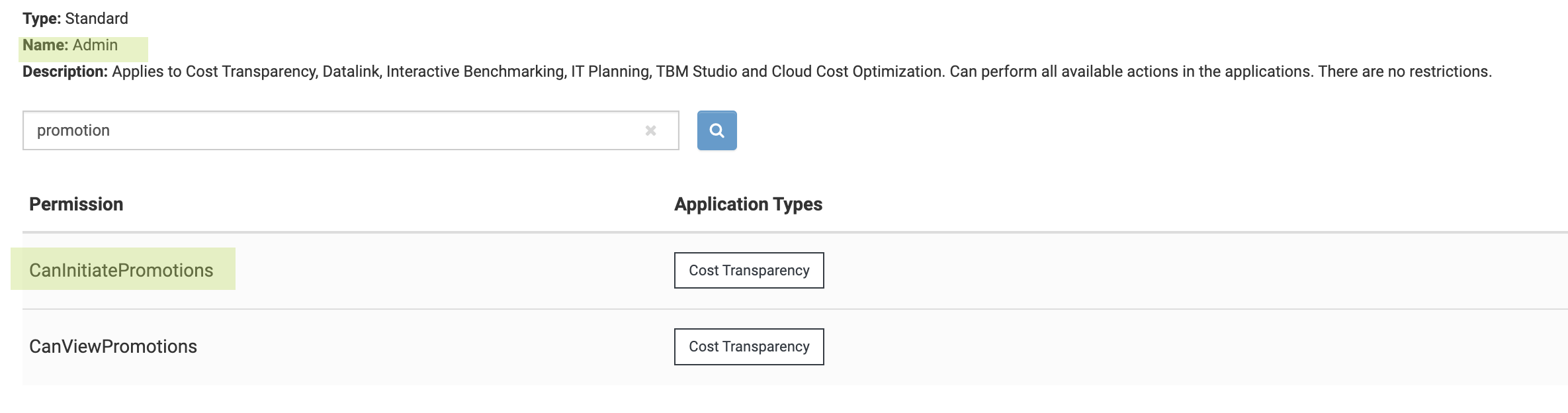Click Interactive Benchmarking in the description

point(475,71)
